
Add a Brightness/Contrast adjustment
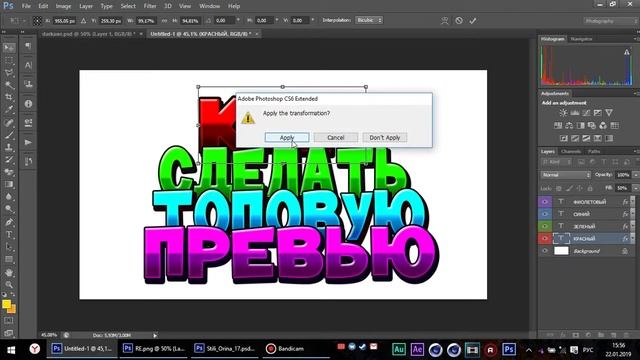(x=563, y=113)
